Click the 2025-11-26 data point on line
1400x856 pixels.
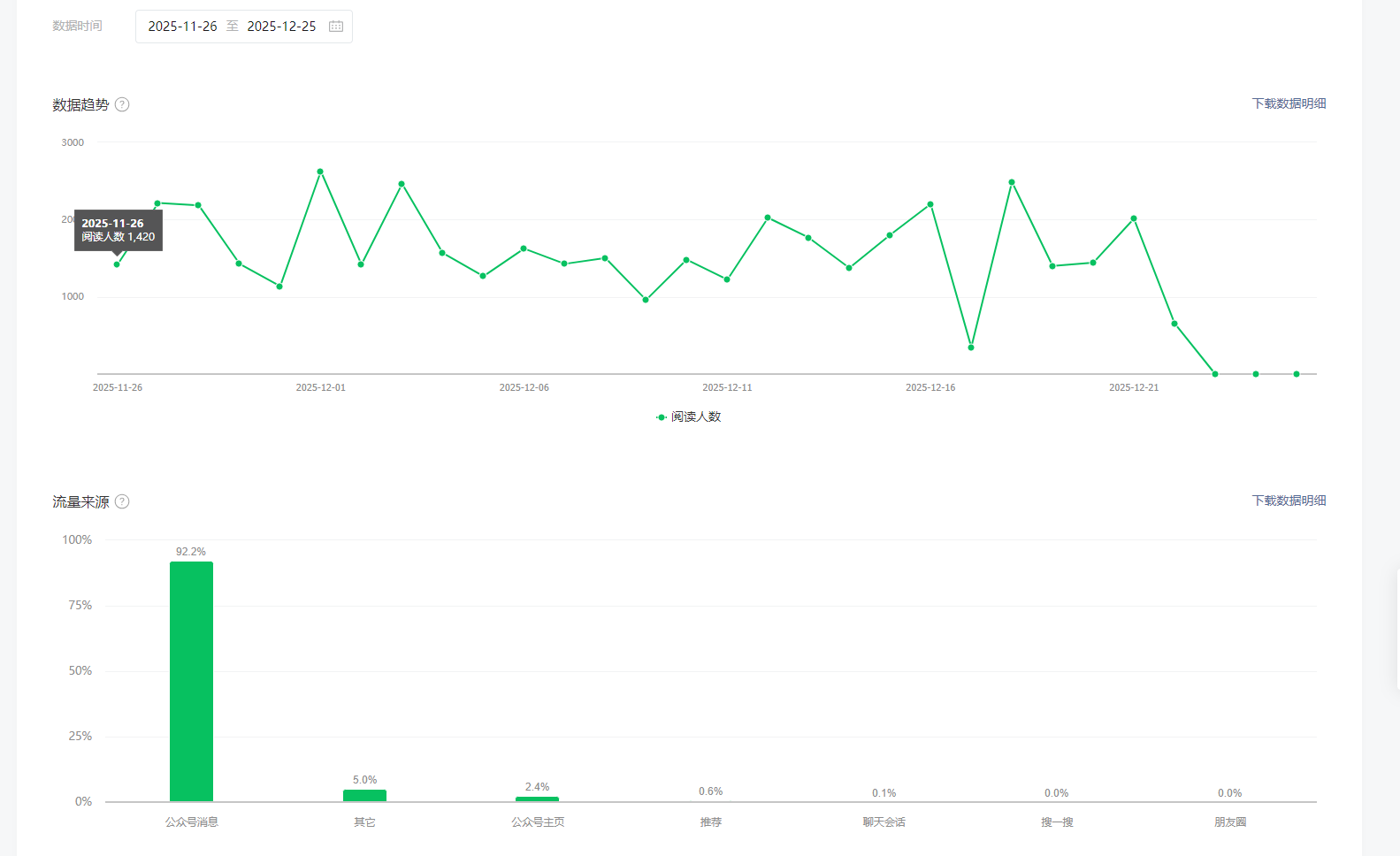coord(117,264)
